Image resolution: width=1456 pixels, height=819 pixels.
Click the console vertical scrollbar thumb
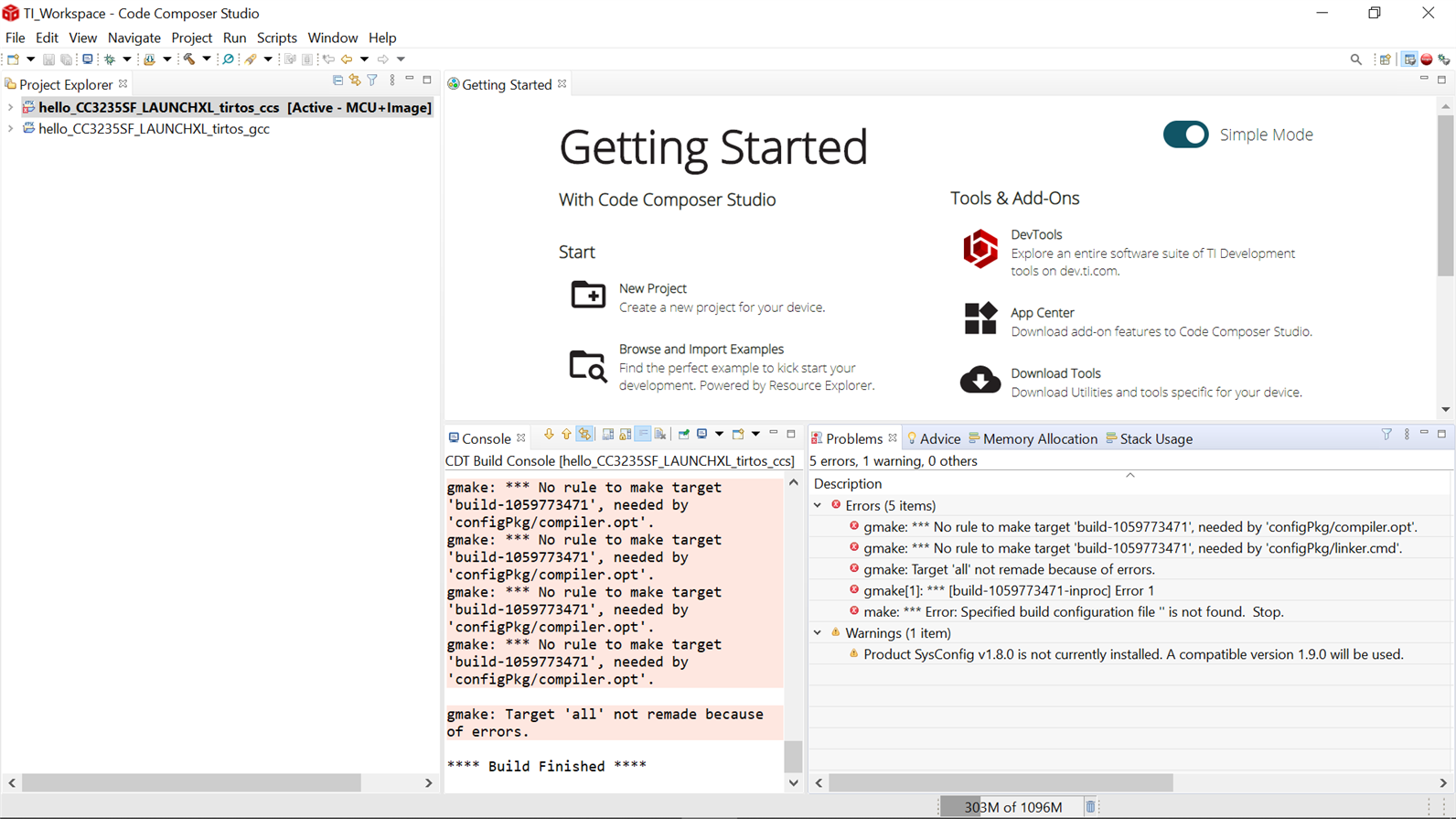[x=793, y=757]
